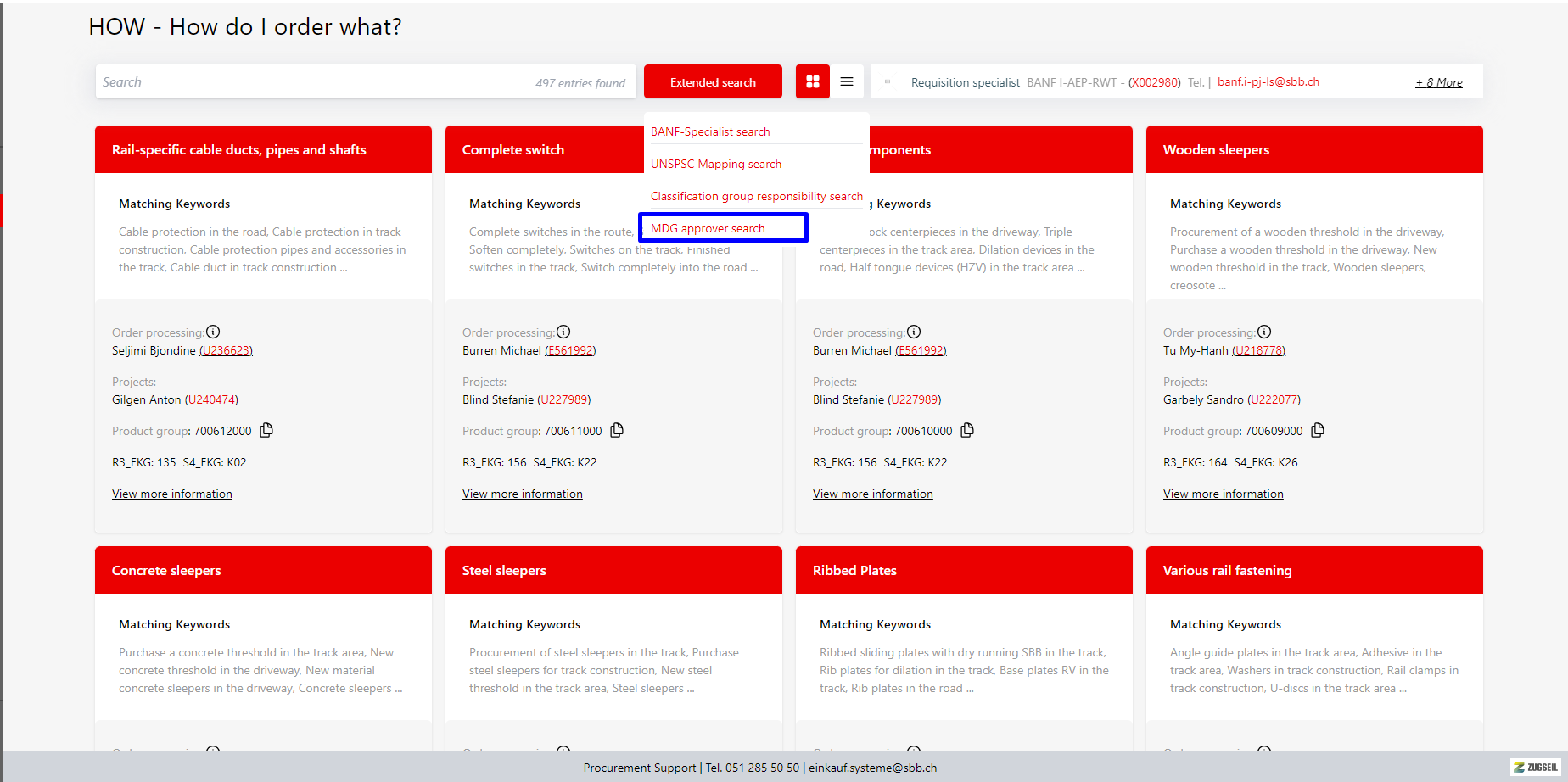Show order processing info in Complete switch card
The image size is (1568, 782).
pyautogui.click(x=563, y=332)
